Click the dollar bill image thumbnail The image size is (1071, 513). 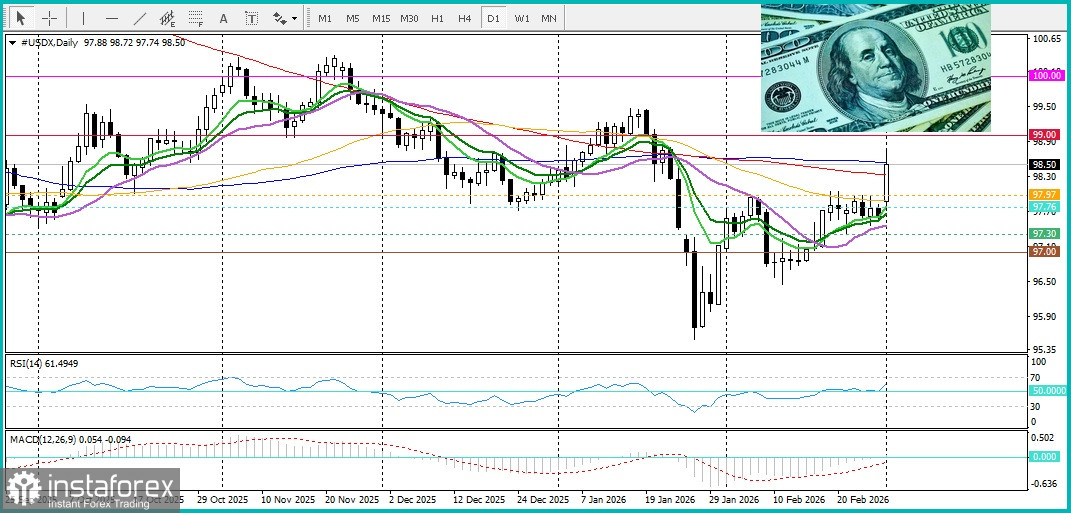click(x=876, y=68)
